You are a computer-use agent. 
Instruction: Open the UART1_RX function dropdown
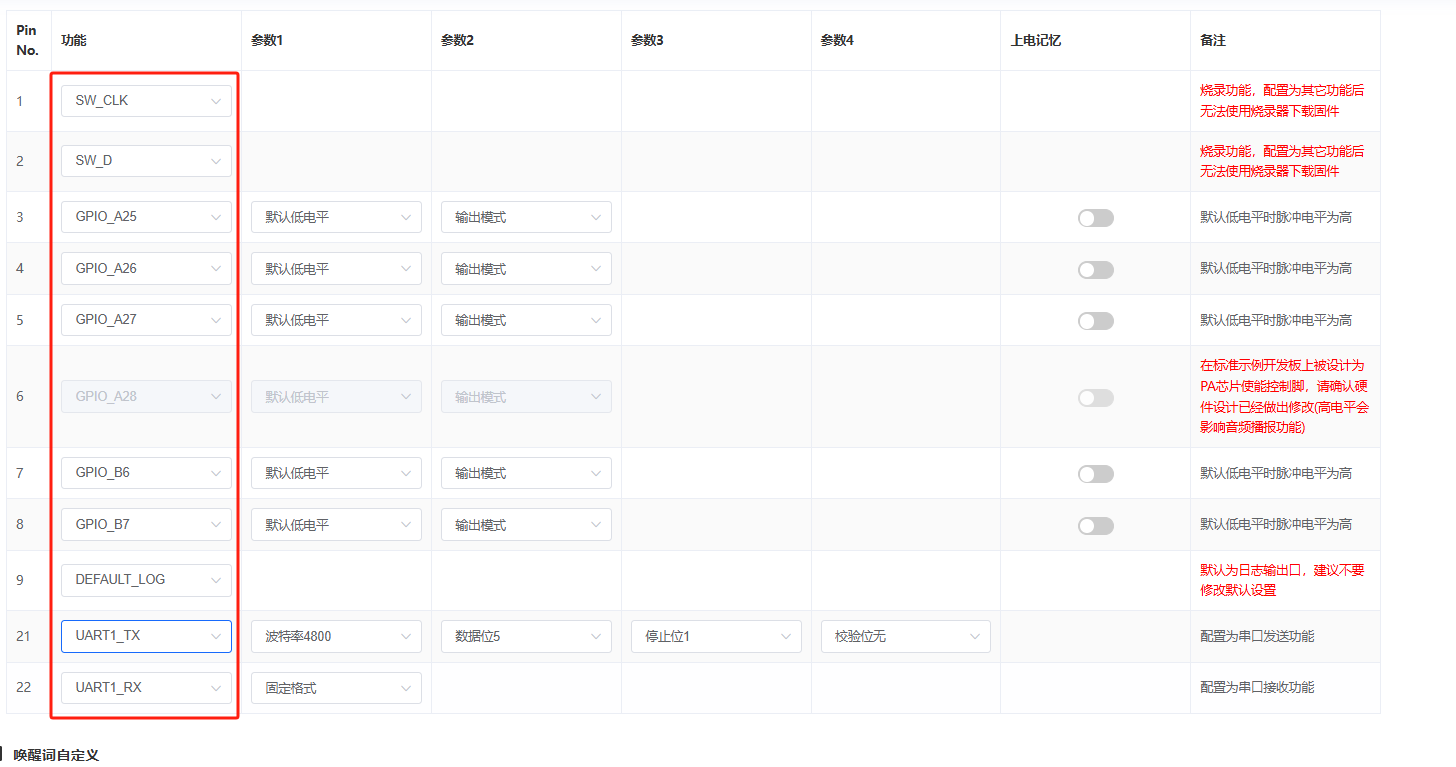146,688
